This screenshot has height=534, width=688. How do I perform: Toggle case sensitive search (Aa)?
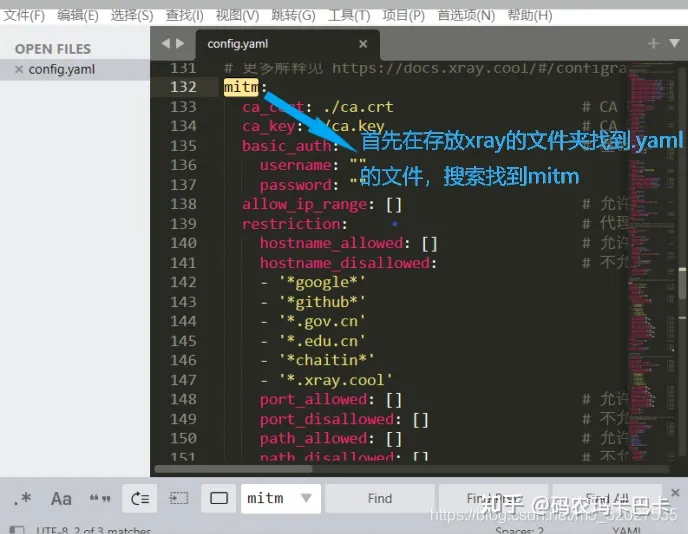point(61,498)
